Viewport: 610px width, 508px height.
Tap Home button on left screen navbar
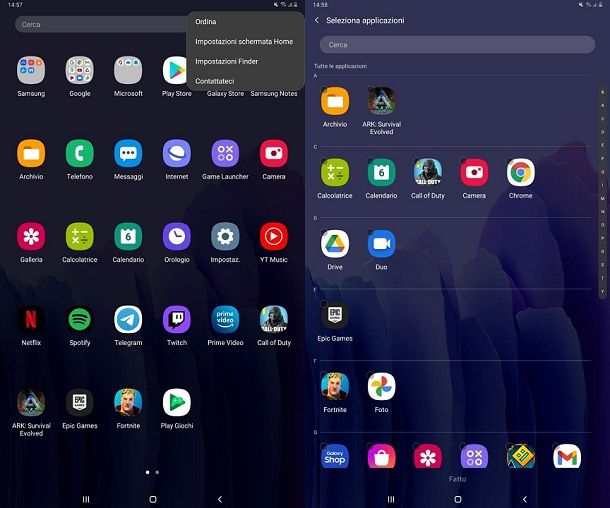[153, 499]
